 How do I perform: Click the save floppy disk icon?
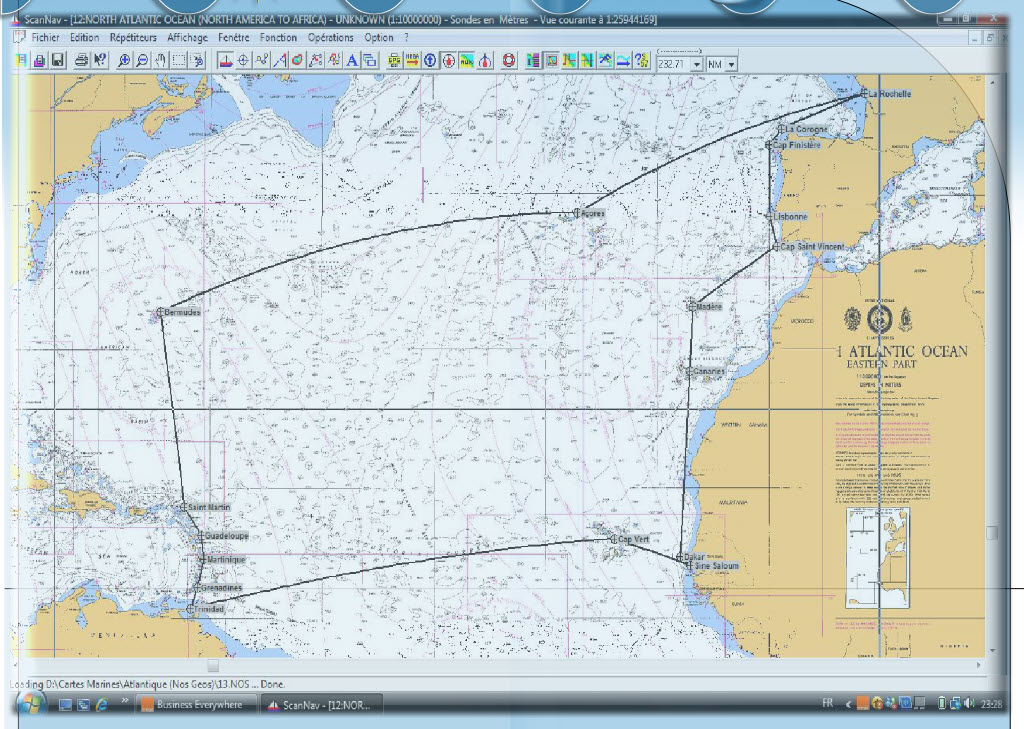(x=57, y=60)
